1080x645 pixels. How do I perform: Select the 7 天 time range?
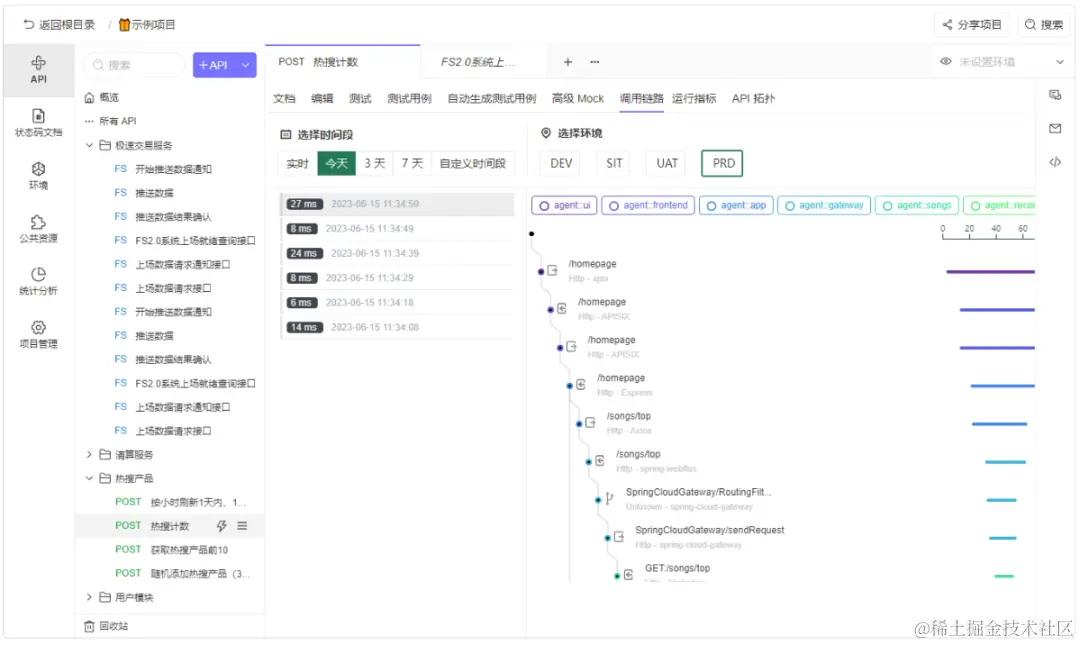413,163
